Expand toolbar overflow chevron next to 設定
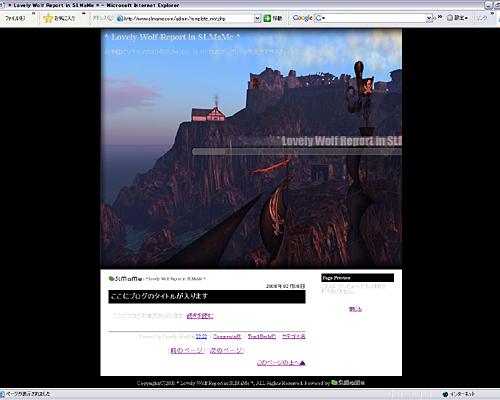500x400 pixels. click(440, 17)
